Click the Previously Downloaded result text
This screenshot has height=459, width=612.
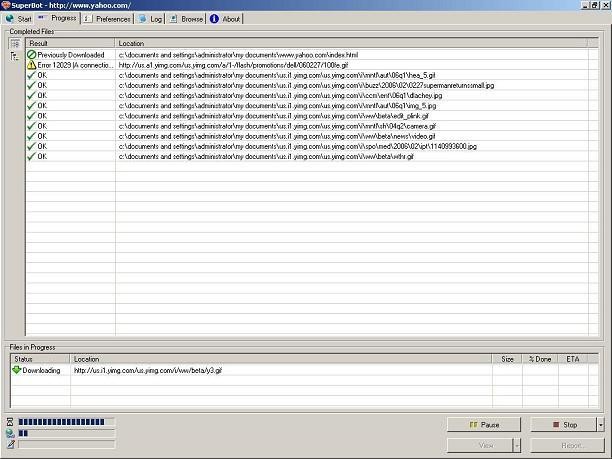click(71, 55)
